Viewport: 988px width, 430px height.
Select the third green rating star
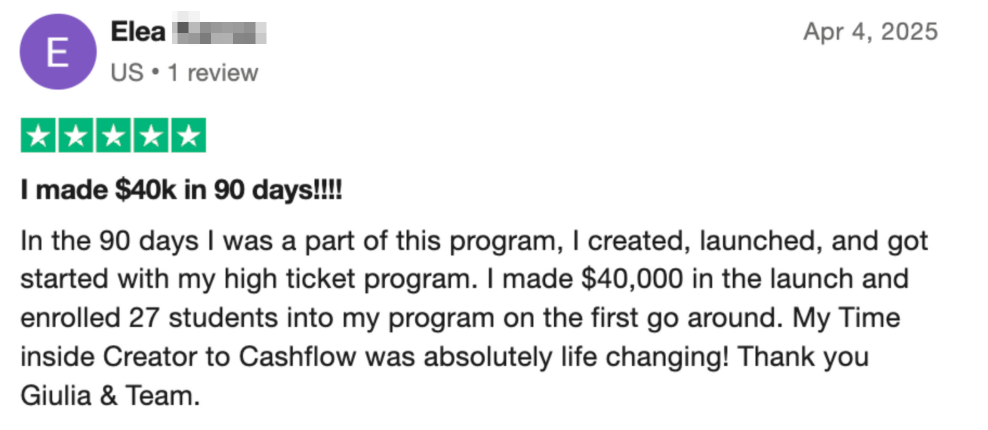tap(113, 137)
